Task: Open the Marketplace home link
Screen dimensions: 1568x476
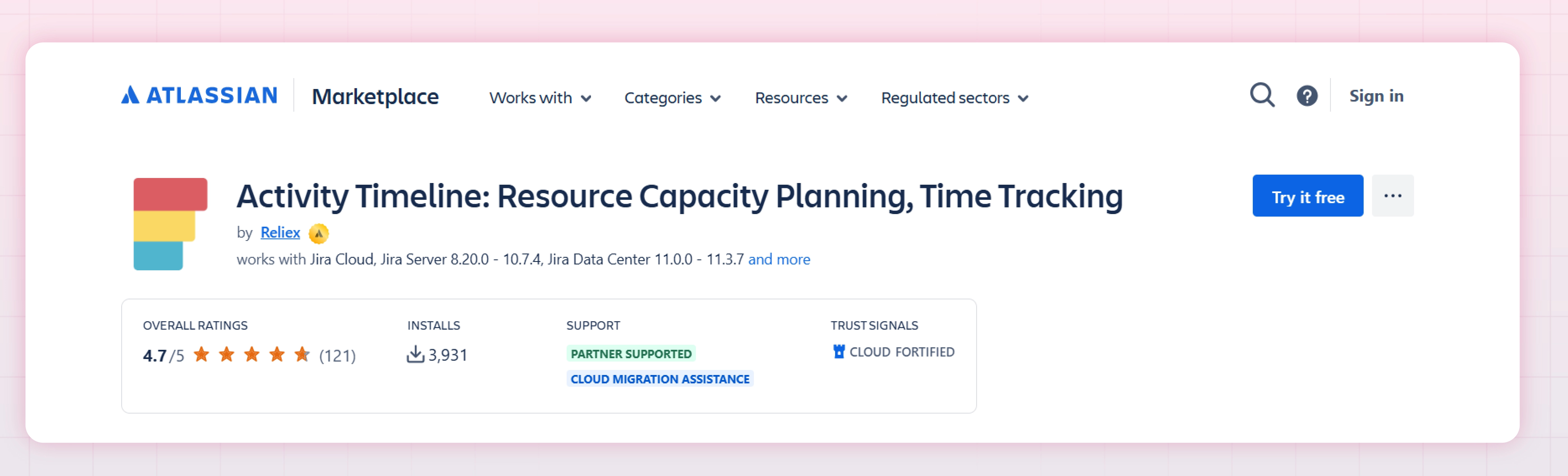Action: 375,97
